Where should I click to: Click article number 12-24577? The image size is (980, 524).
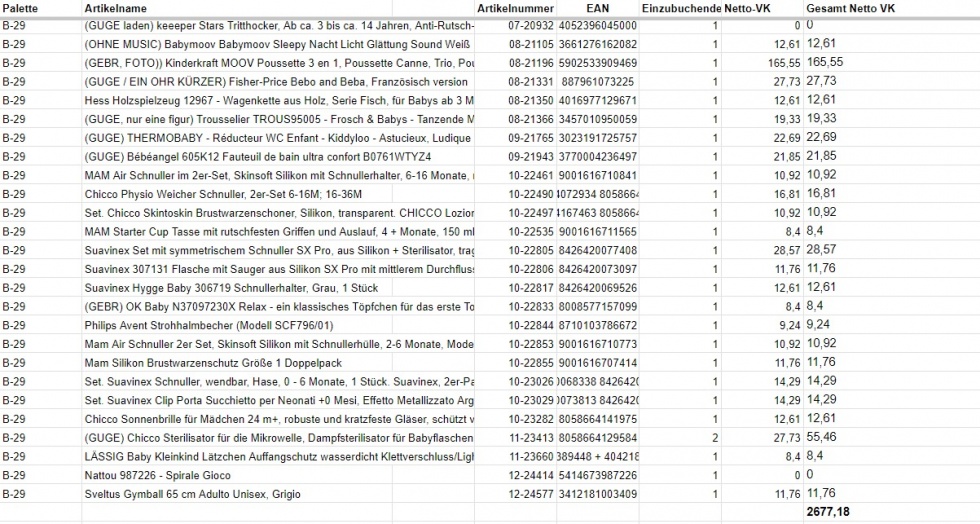pos(531,495)
